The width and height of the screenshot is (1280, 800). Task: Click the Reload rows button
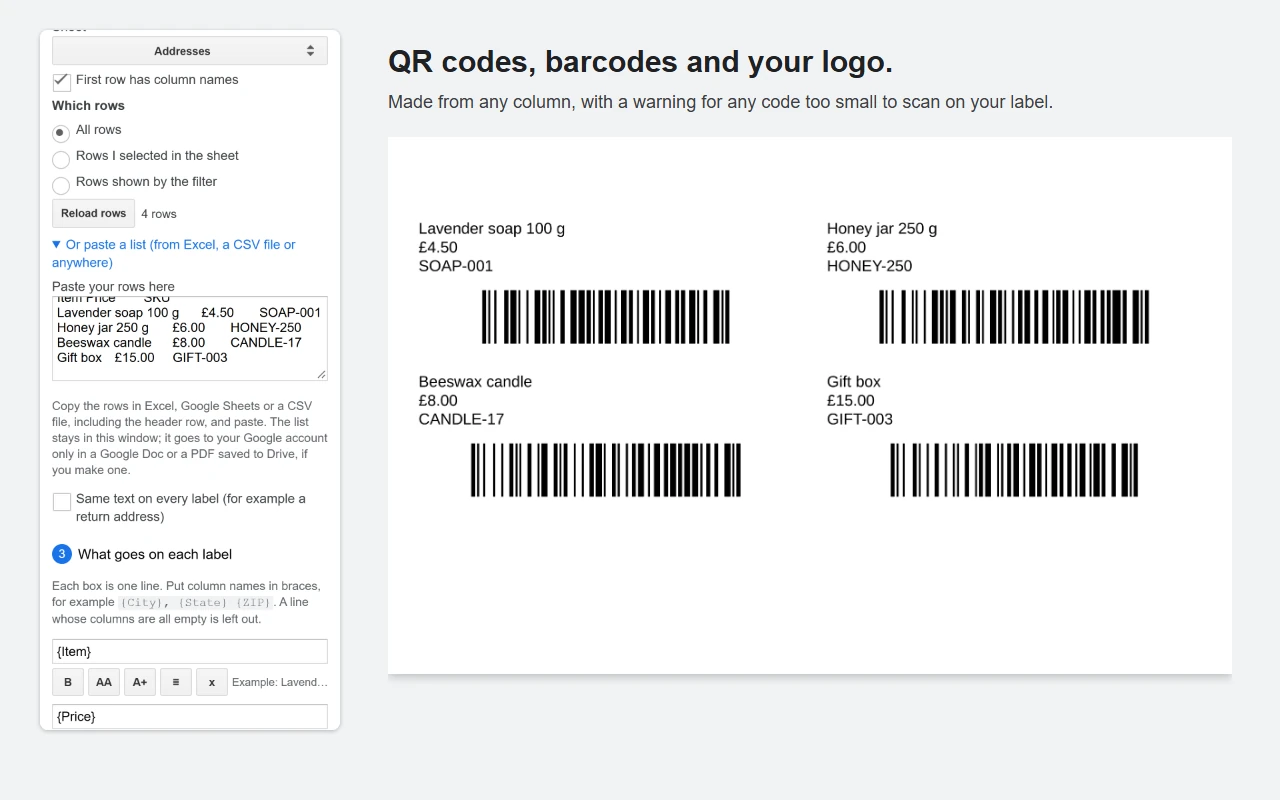(93, 213)
